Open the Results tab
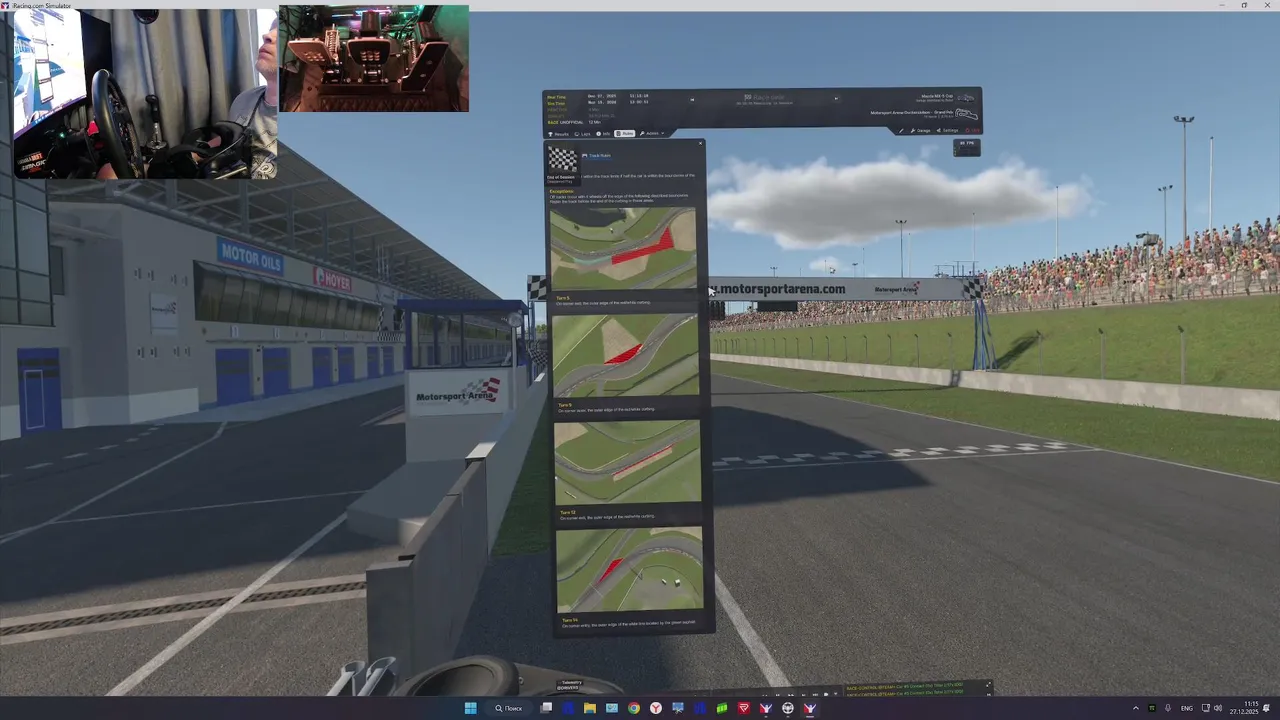The width and height of the screenshot is (1280, 720). 559,134
